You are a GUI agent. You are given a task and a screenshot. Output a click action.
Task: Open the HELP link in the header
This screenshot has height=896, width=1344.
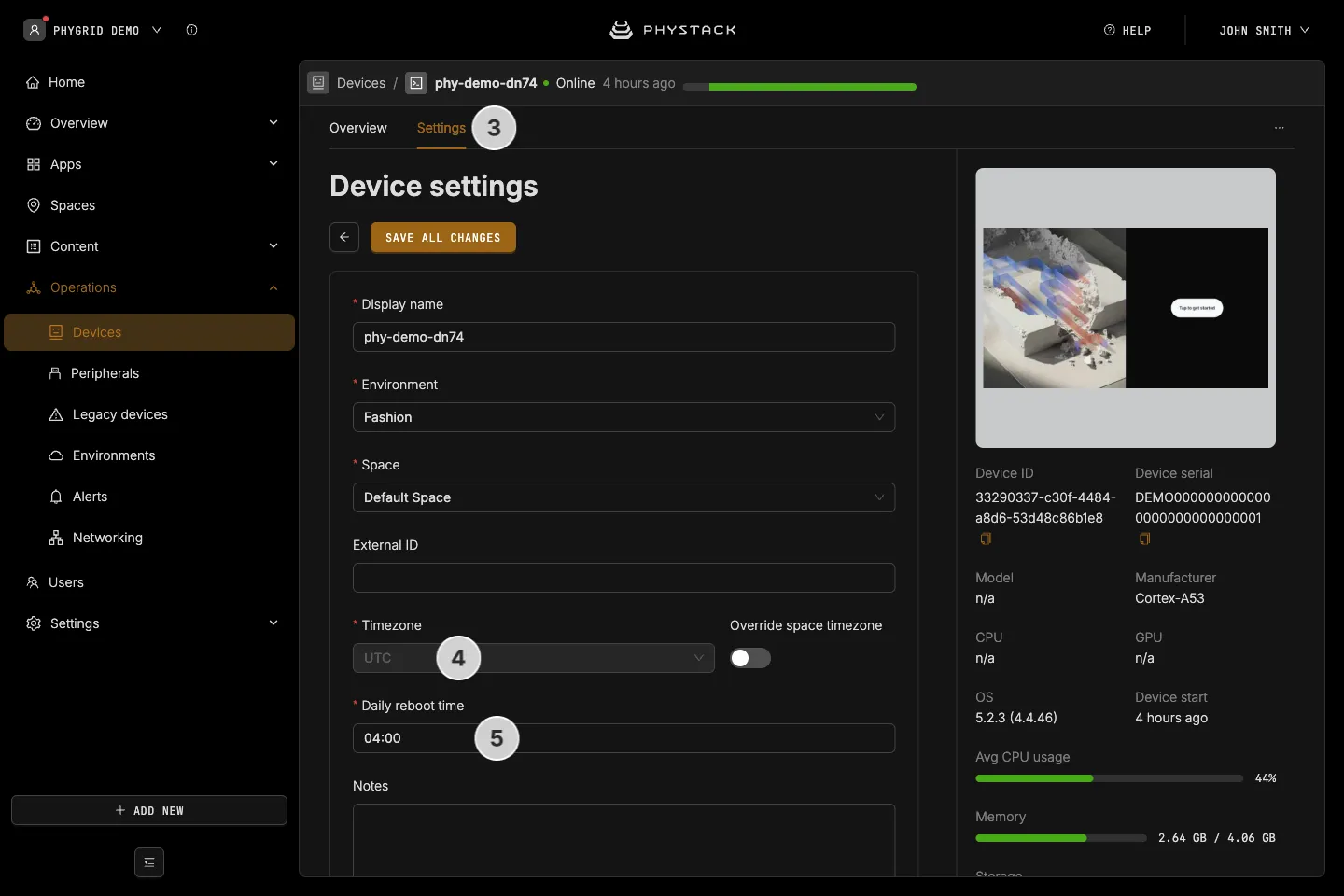coord(1127,30)
